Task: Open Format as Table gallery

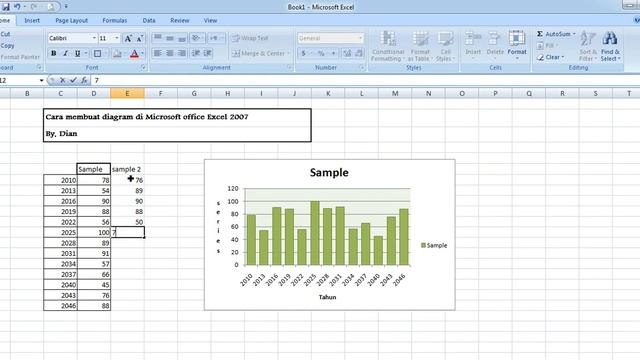Action: click(420, 46)
